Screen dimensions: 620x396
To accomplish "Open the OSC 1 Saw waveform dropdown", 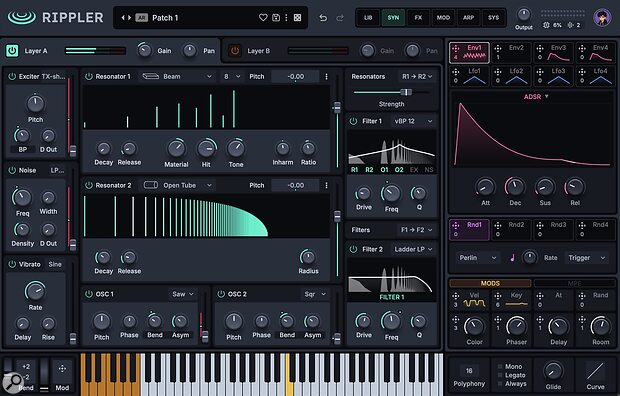I will (183, 294).
